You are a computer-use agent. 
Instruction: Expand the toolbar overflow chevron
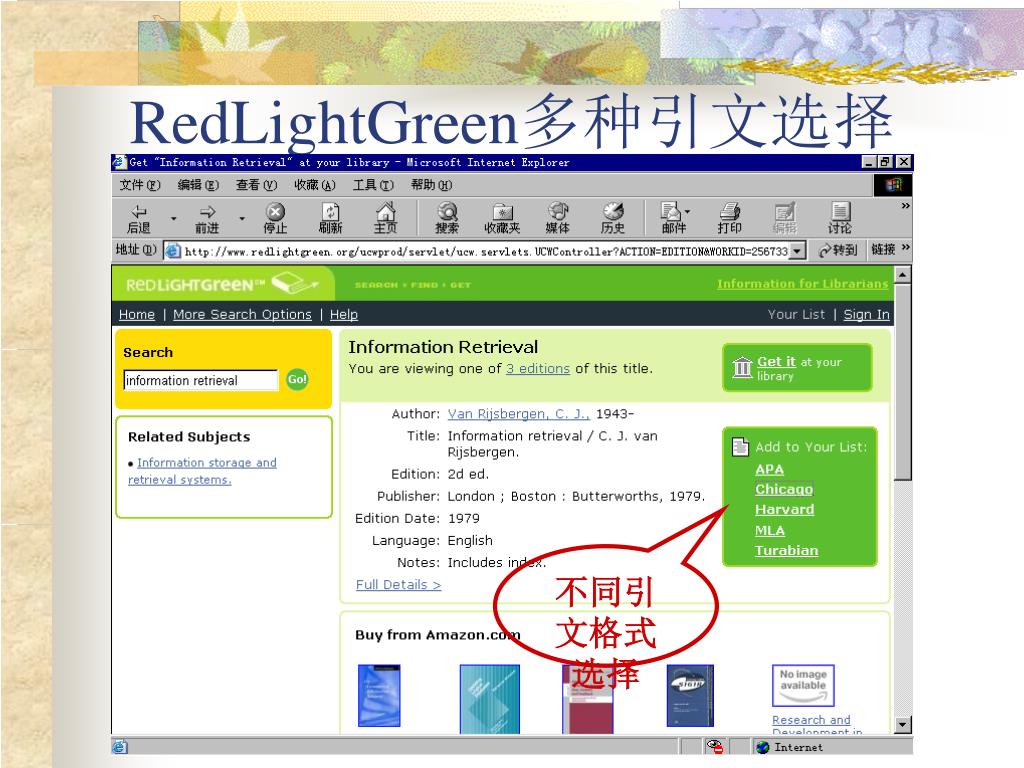pos(905,206)
